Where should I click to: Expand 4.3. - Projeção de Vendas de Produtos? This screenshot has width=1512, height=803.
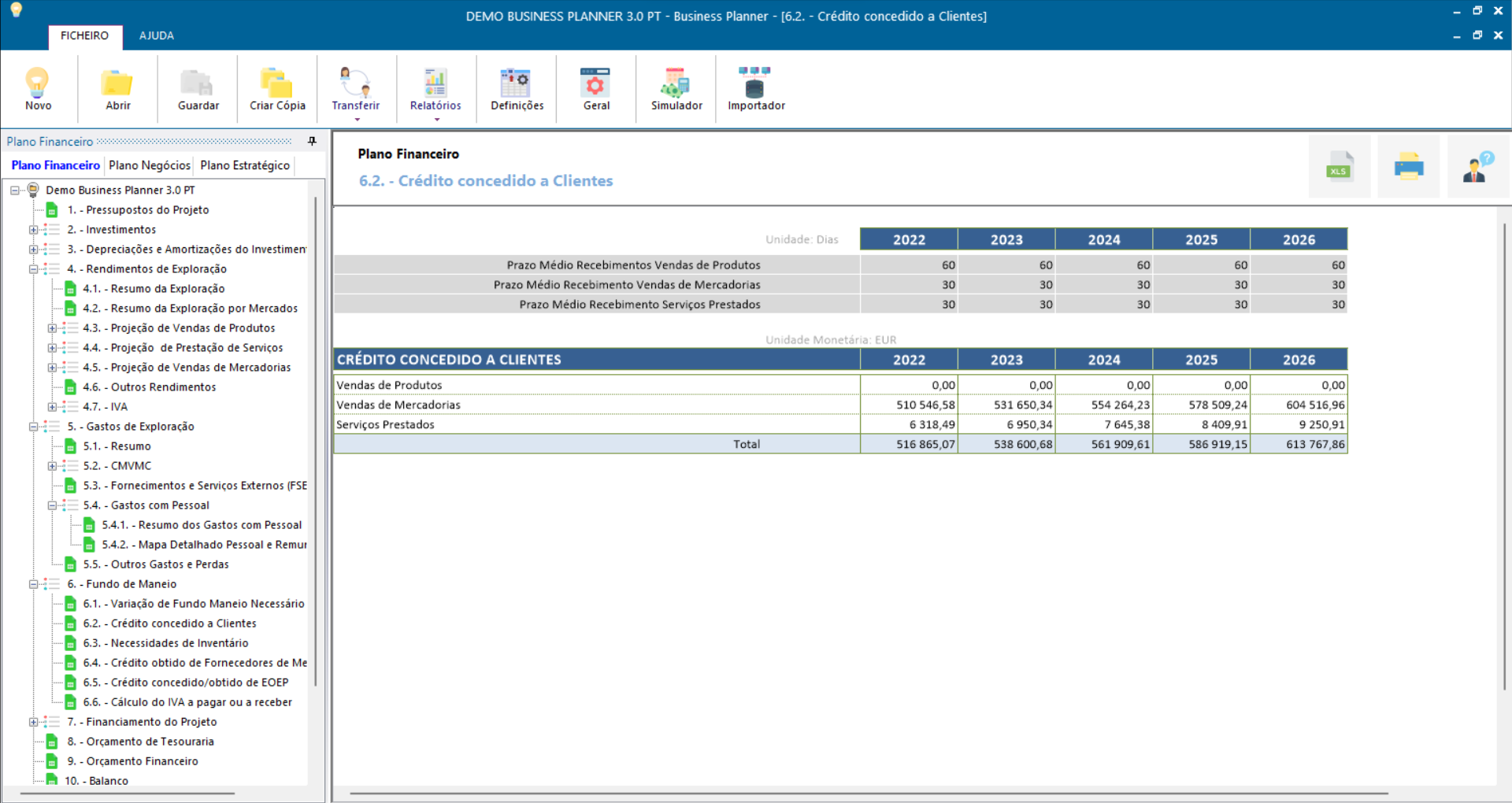[52, 328]
